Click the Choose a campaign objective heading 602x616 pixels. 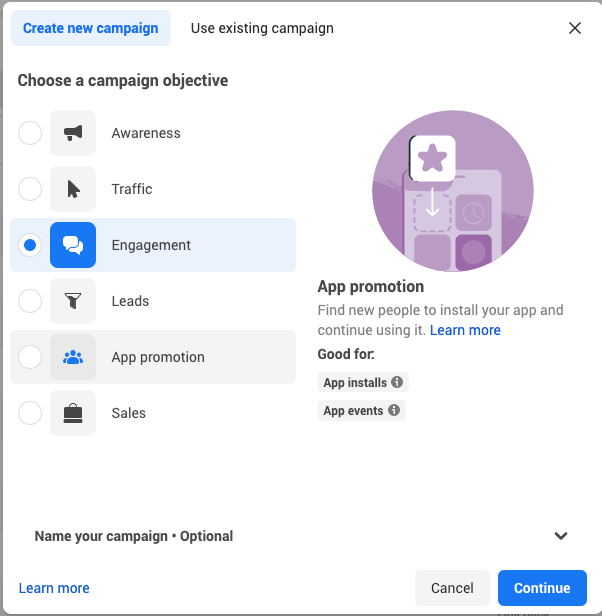pos(123,81)
